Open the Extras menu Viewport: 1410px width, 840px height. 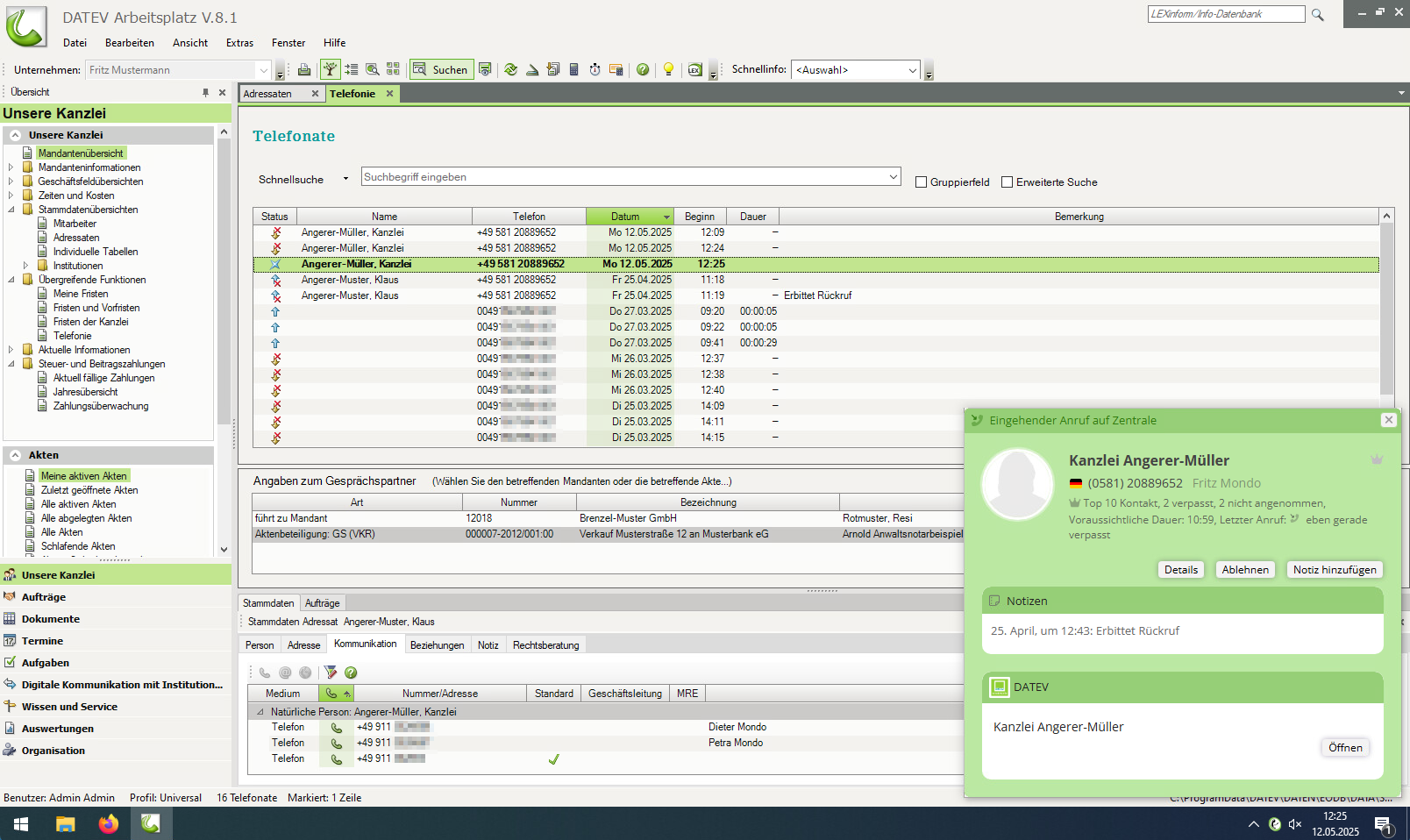[239, 42]
